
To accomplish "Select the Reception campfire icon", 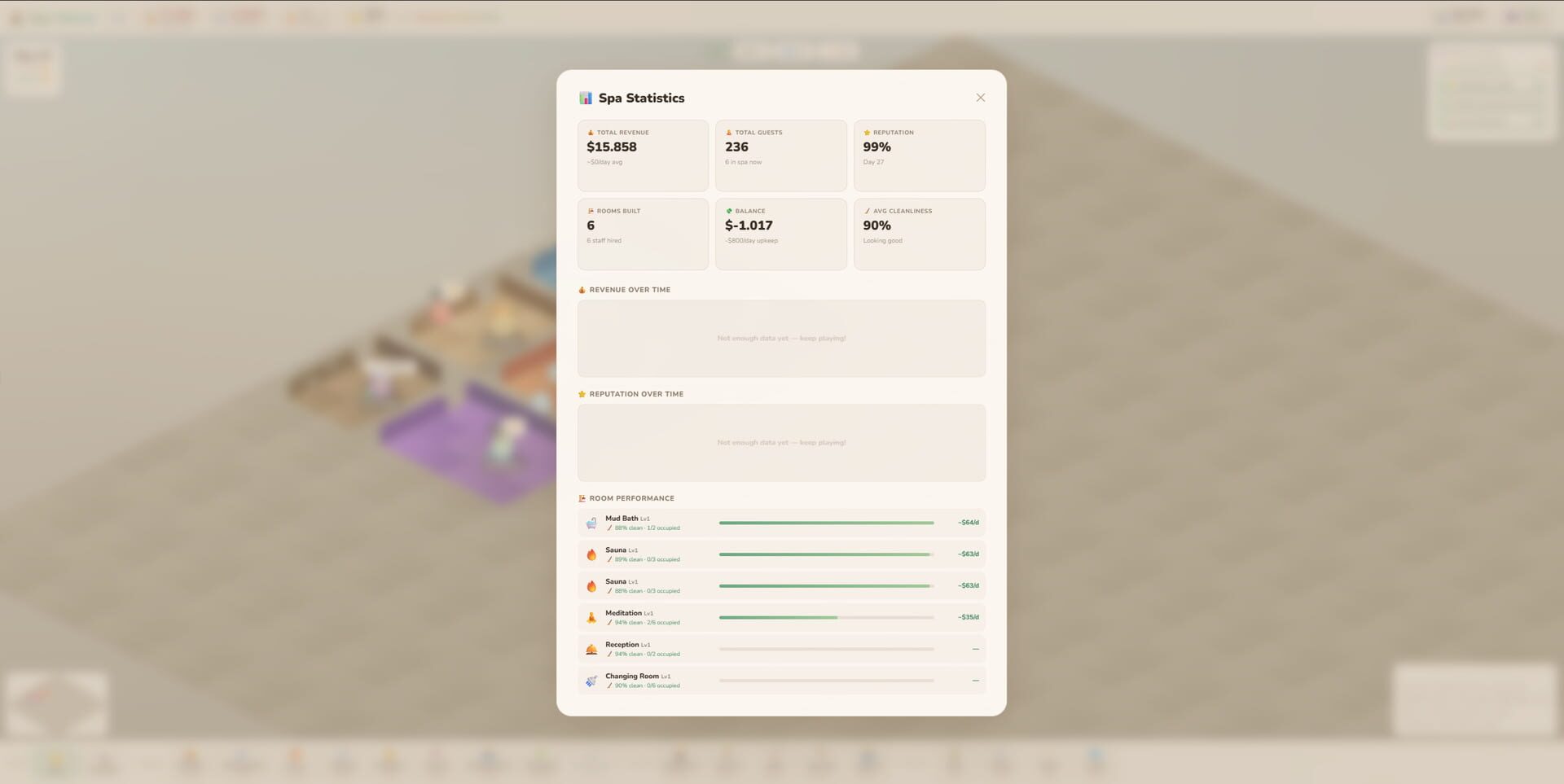I will click(591, 648).
